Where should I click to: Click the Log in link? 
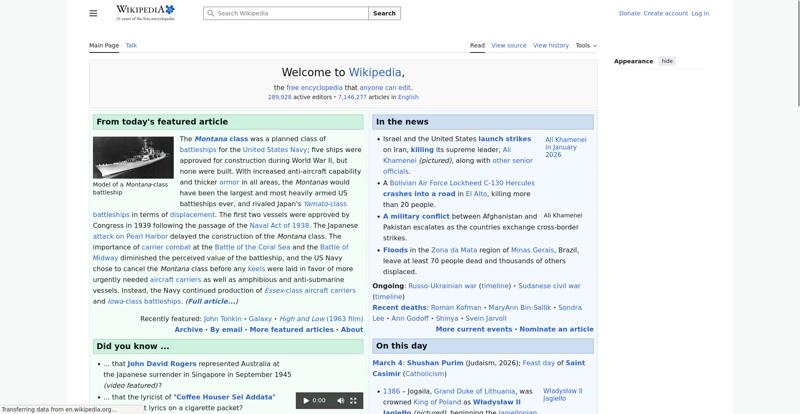click(700, 14)
